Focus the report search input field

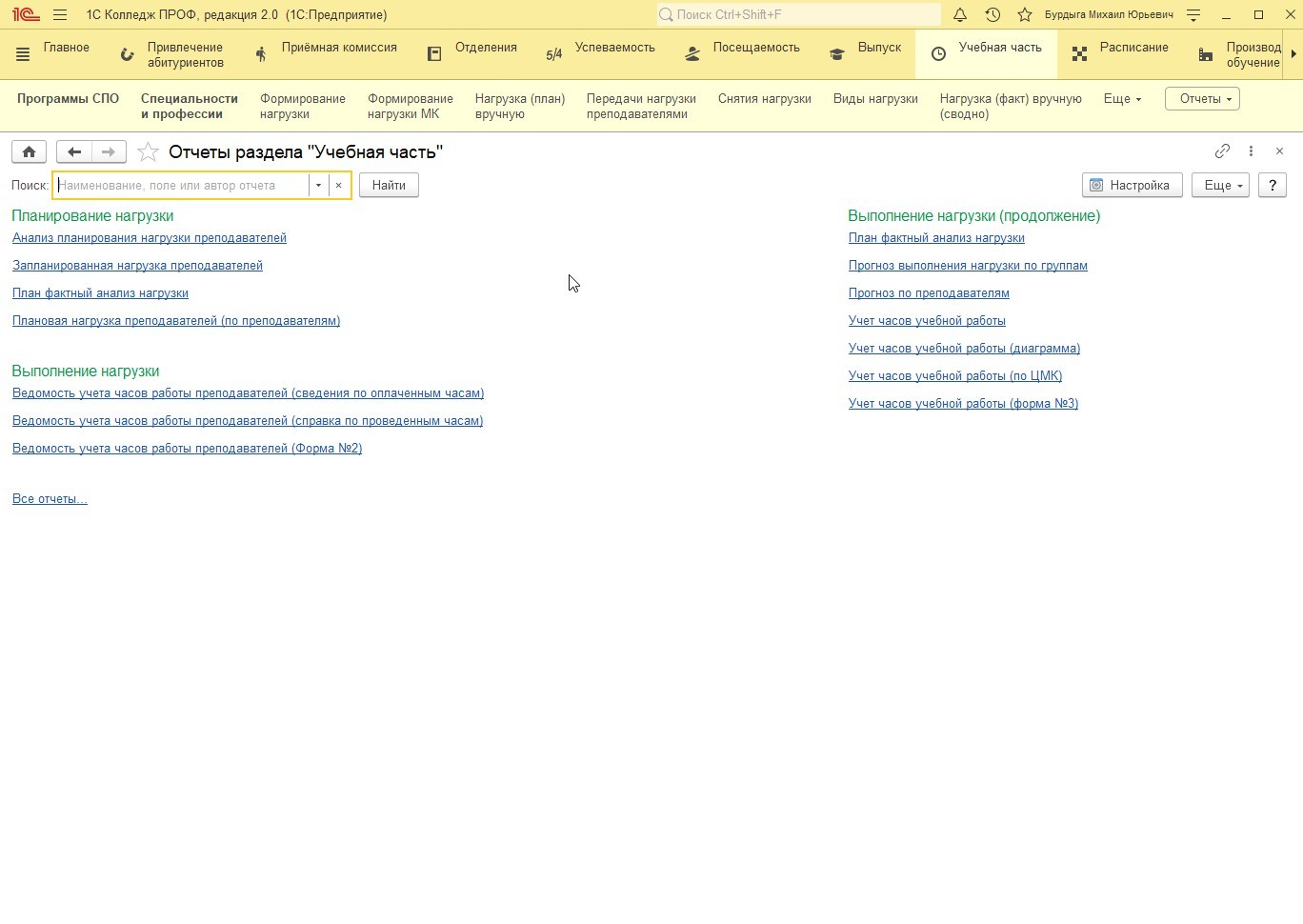coord(181,186)
